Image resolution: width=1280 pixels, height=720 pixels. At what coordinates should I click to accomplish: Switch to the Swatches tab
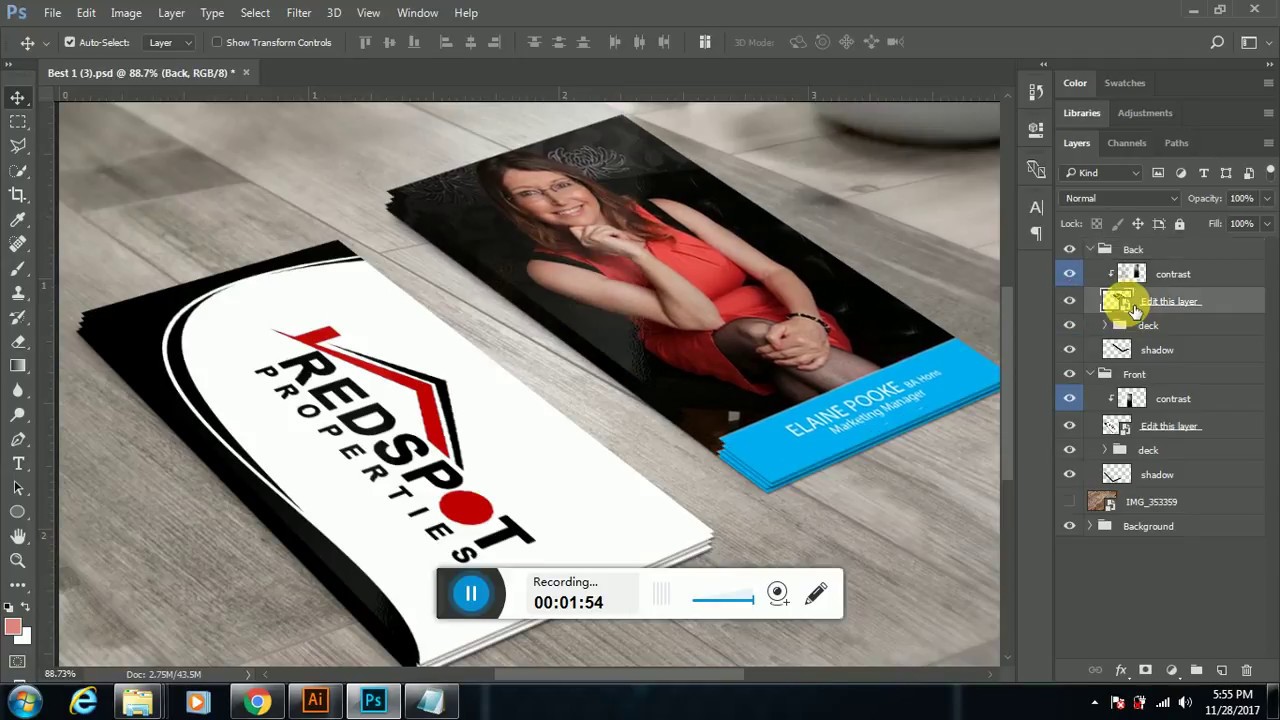coord(1125,83)
